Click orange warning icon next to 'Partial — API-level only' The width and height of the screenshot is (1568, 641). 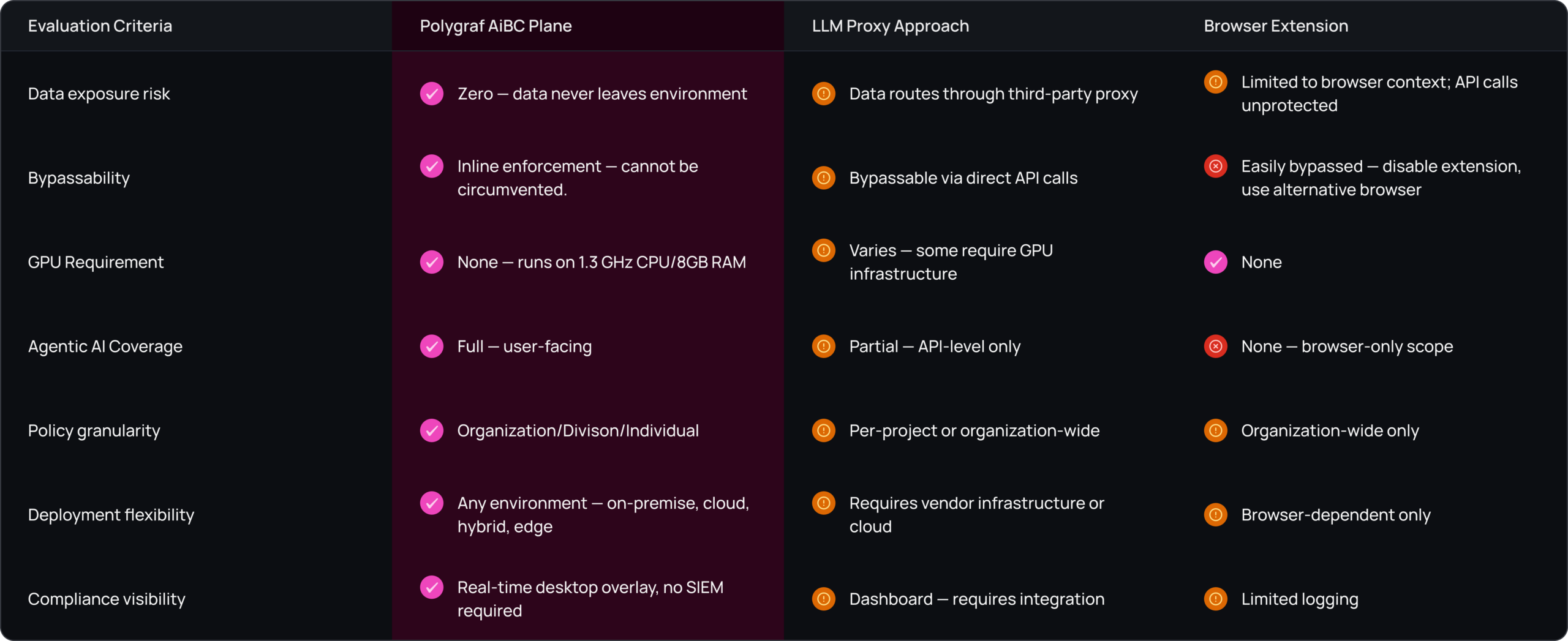coord(824,347)
